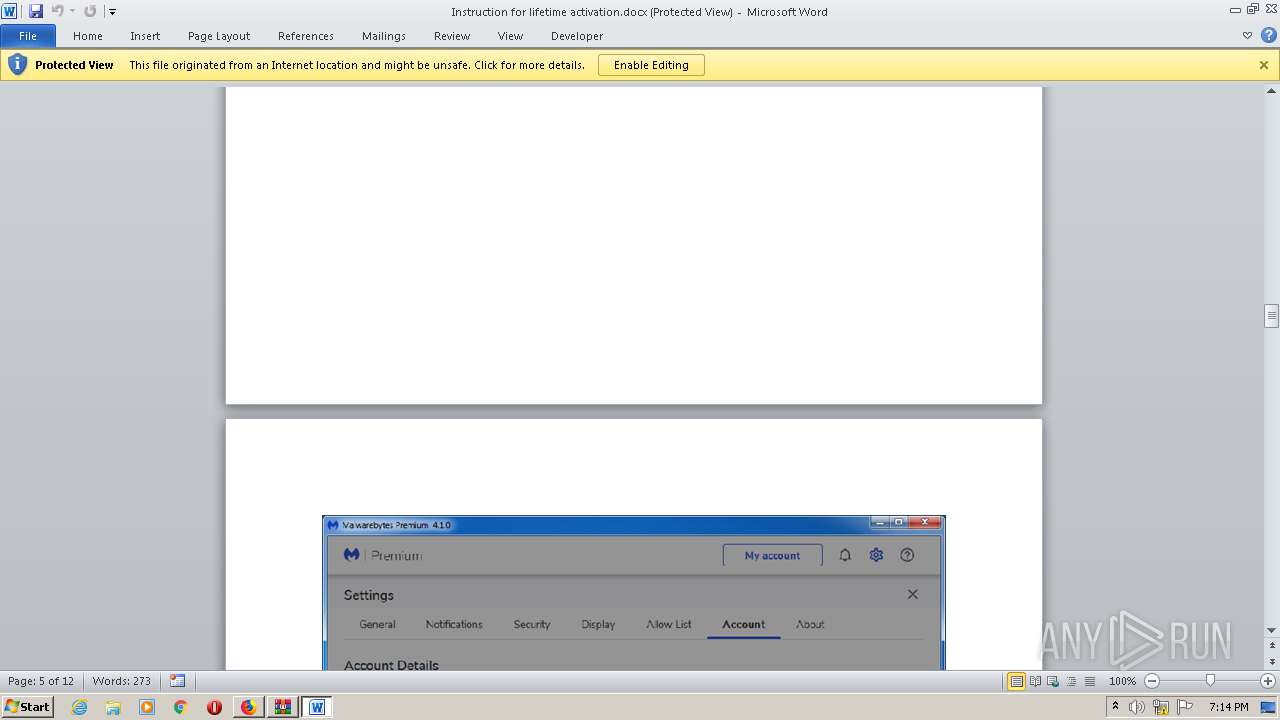Image resolution: width=1280 pixels, height=720 pixels.
Task: Click the Zoom In plus button
Action: pyautogui.click(x=1268, y=681)
